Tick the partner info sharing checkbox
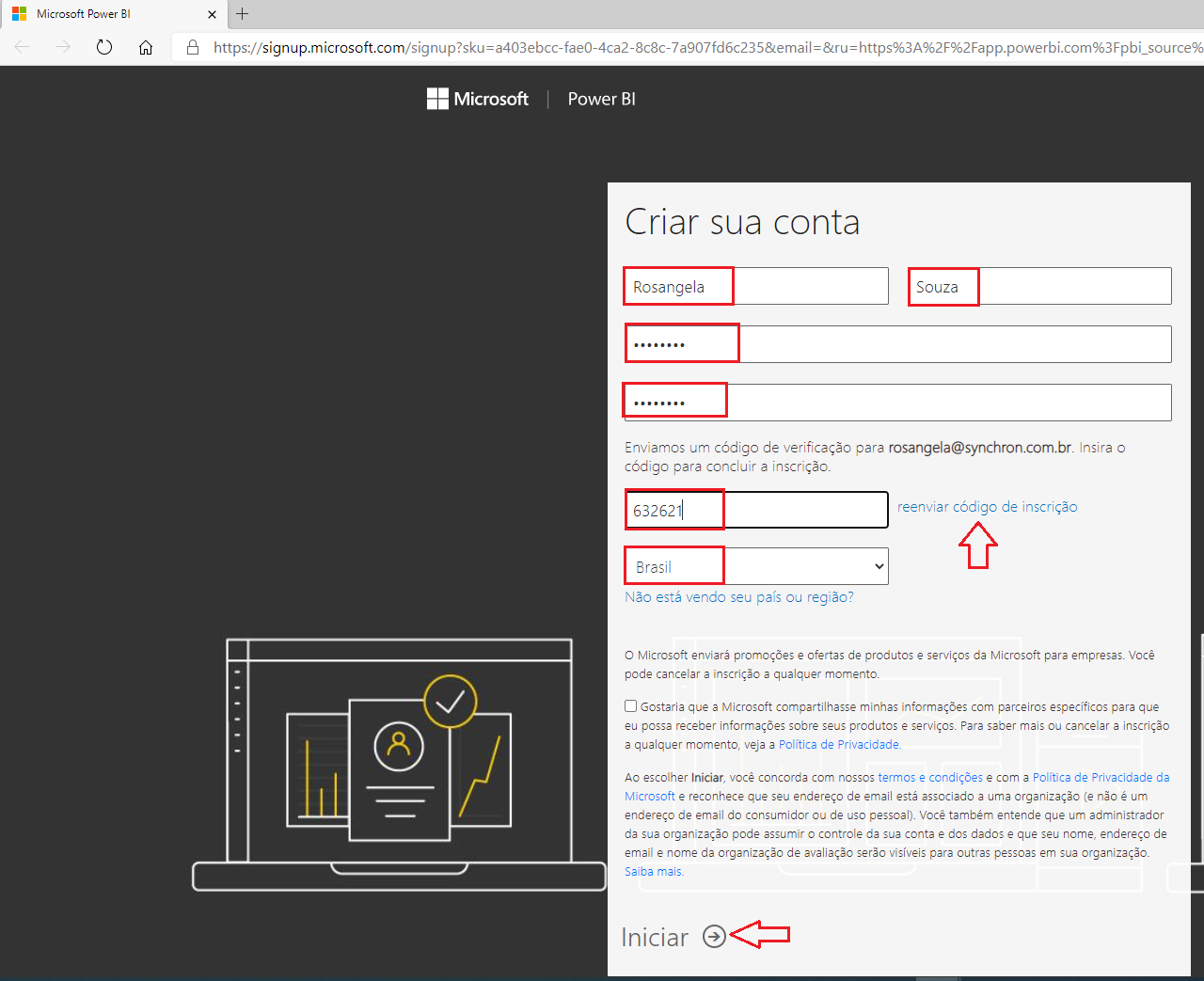Screen dimensions: 1204x981 631,705
